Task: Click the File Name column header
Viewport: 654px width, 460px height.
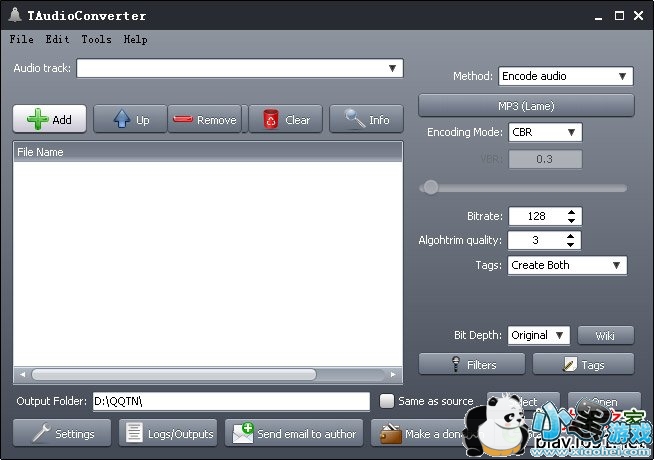Action: point(208,152)
